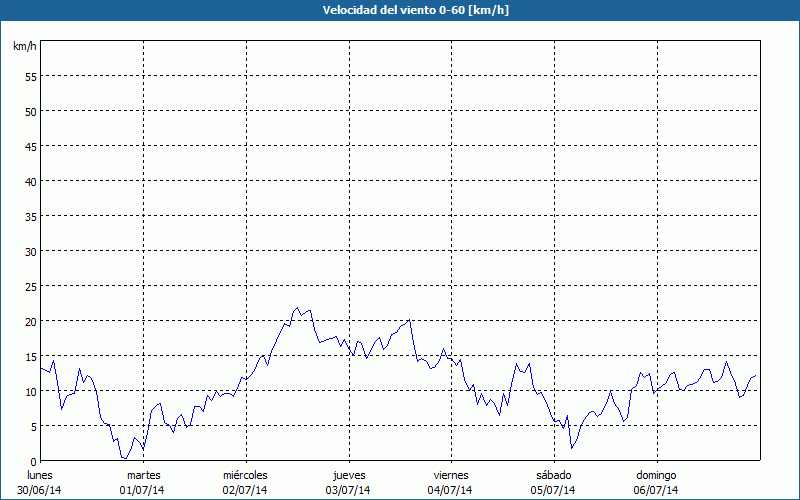Viewport: 800px width, 500px height.
Task: Click the 'viernes' day label
Action: coord(451,475)
